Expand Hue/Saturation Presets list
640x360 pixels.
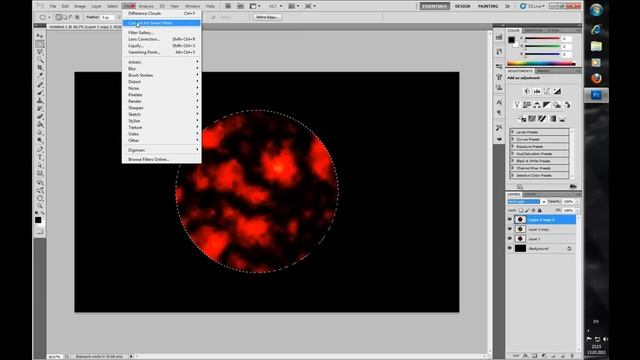coord(513,154)
